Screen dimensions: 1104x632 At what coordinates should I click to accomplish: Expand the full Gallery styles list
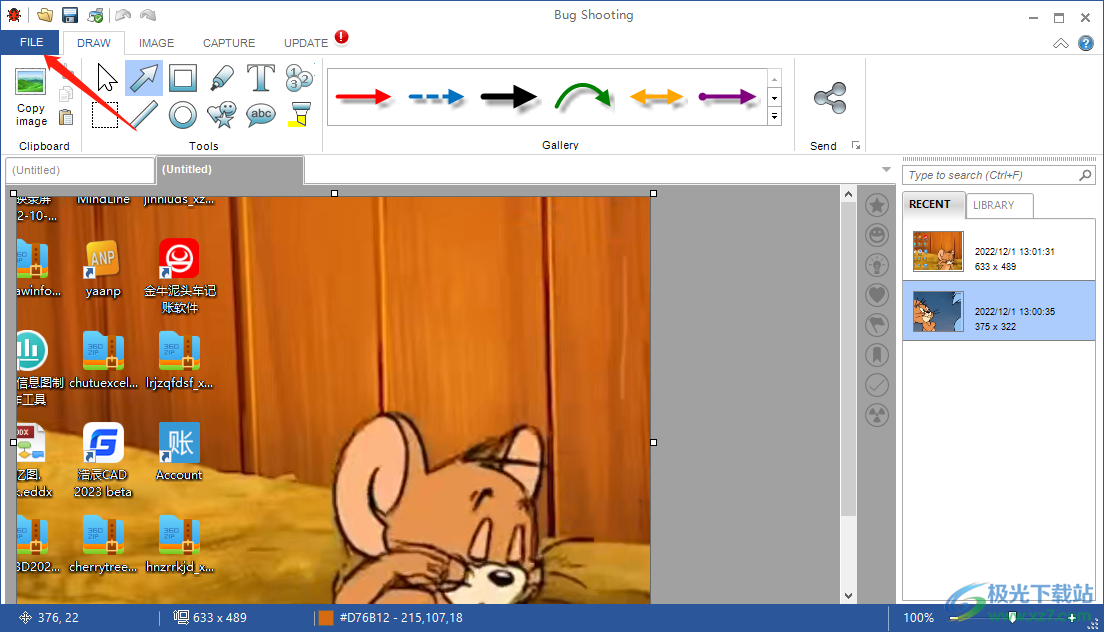pos(774,117)
